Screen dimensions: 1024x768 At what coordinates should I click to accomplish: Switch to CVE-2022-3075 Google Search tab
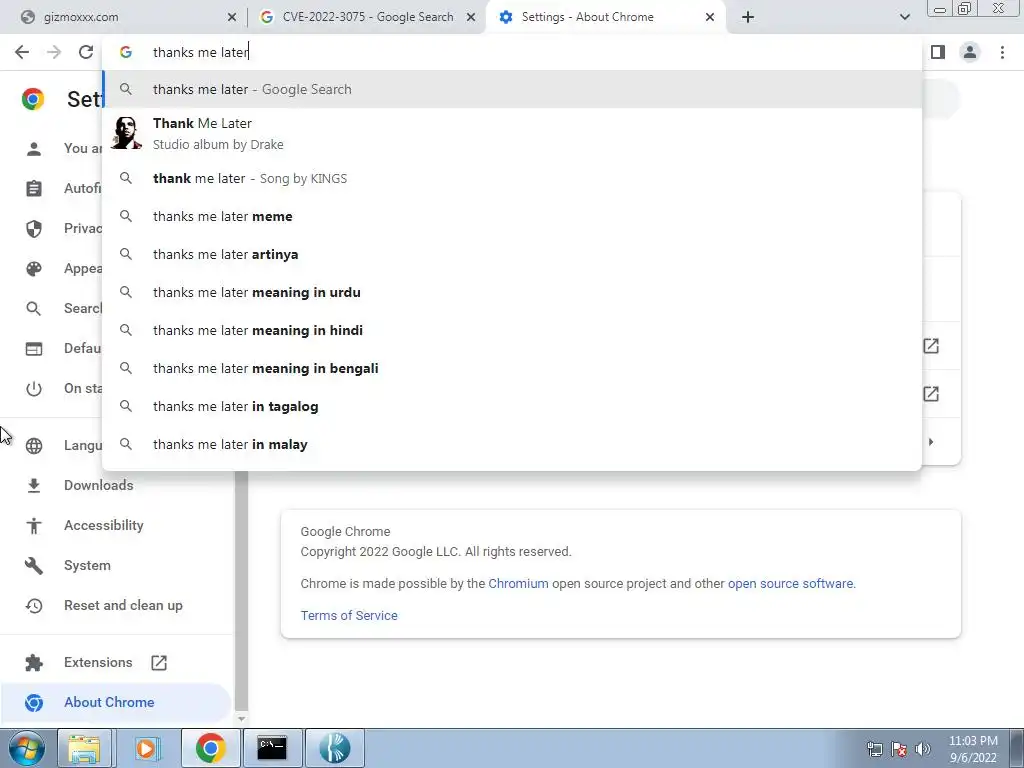point(367,17)
